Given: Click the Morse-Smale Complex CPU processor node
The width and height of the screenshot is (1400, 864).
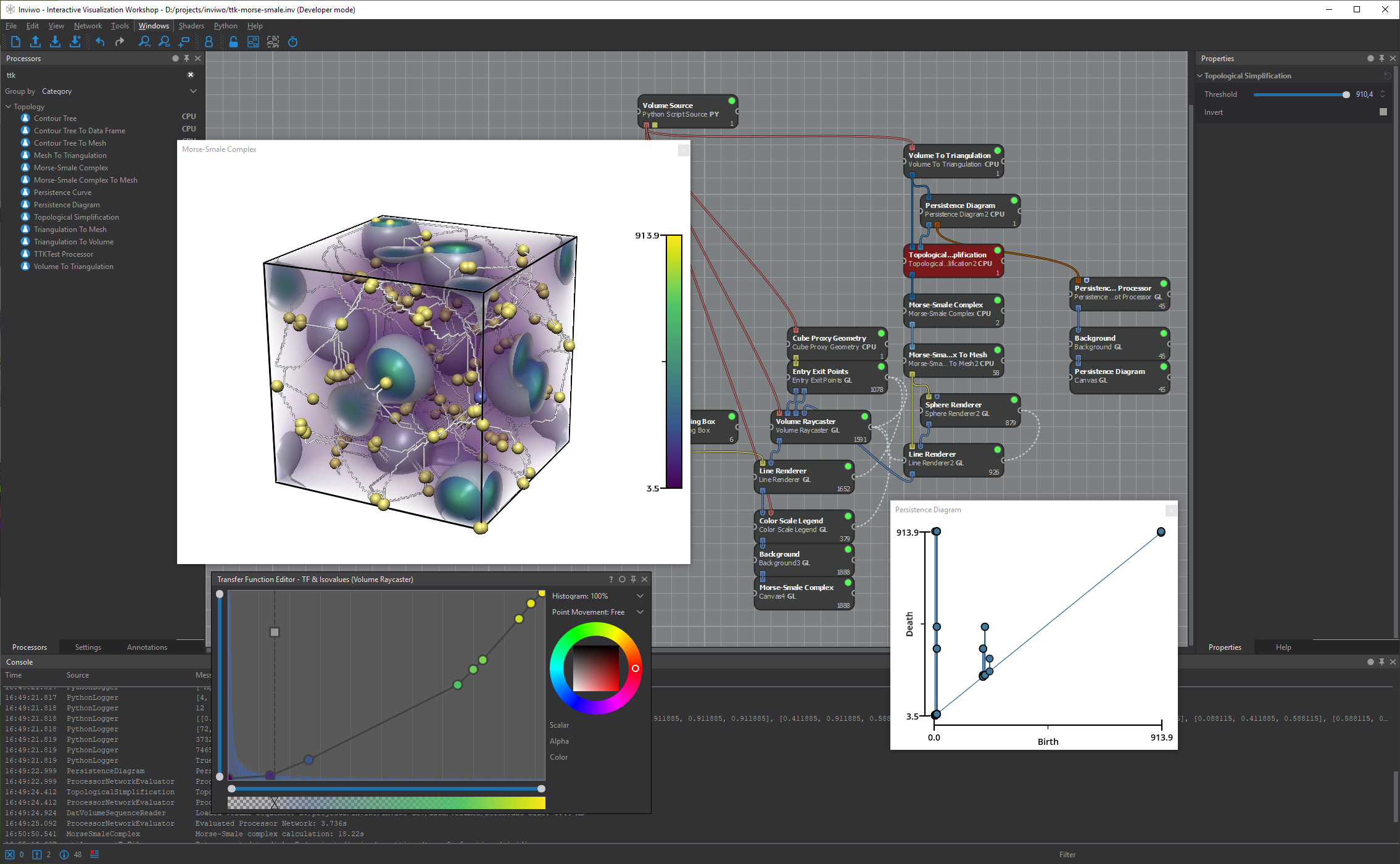Looking at the screenshot, I should click(953, 309).
